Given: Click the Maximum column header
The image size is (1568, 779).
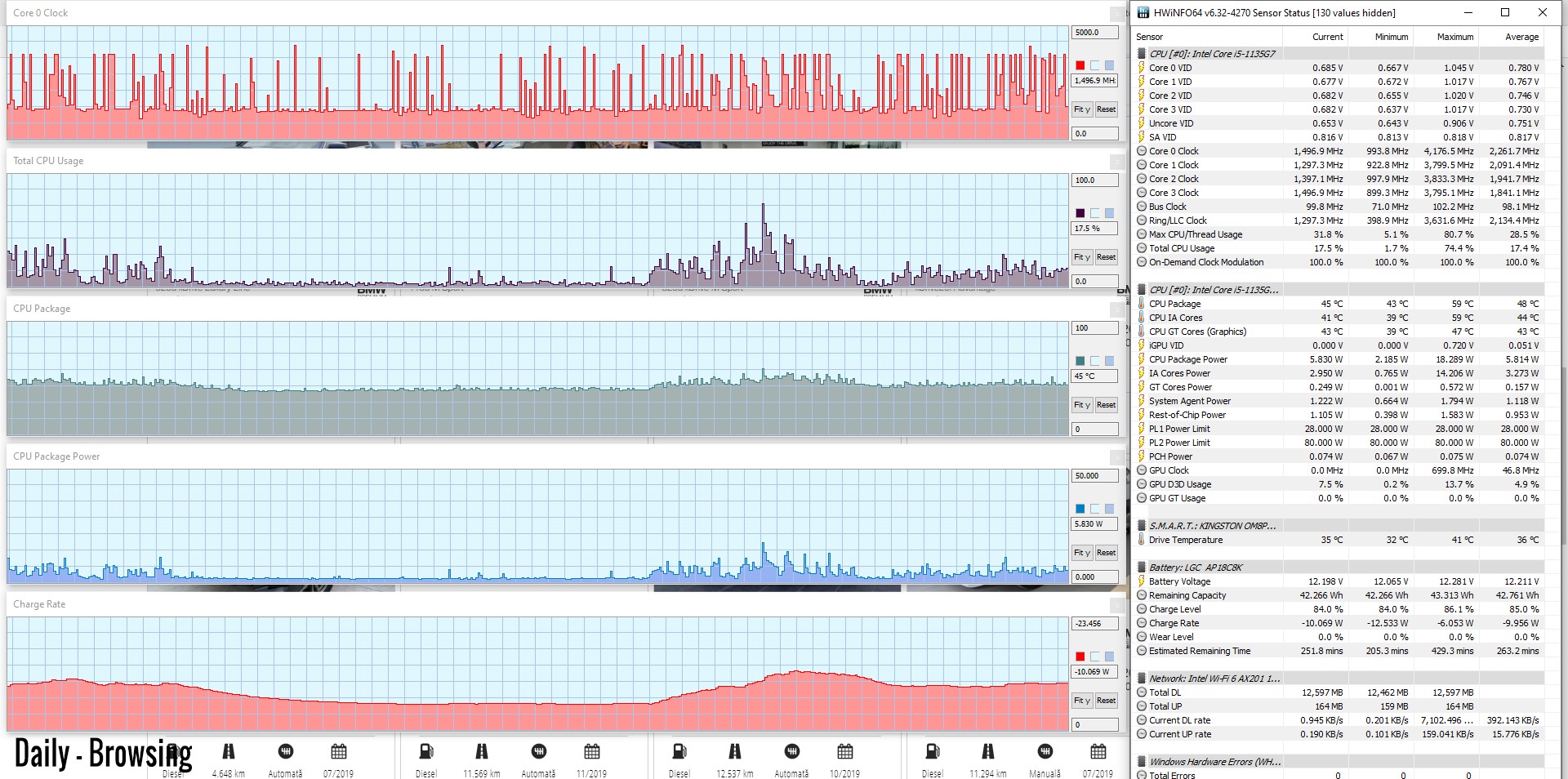Looking at the screenshot, I should pyautogui.click(x=1454, y=37).
